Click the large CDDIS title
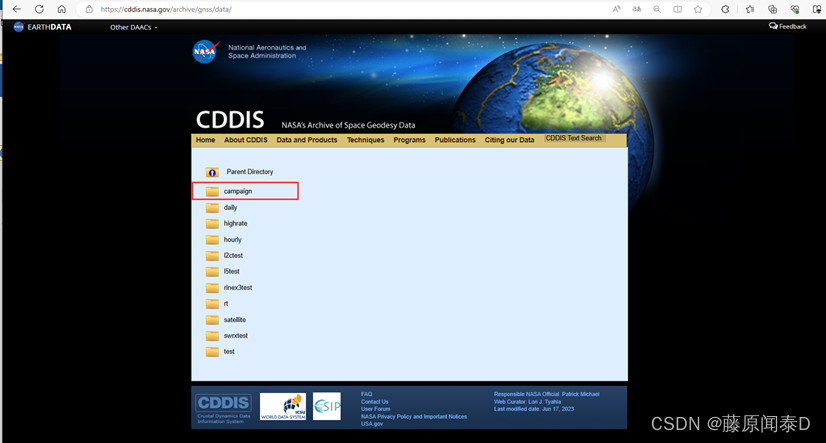Image resolution: width=826 pixels, height=443 pixels. pos(230,120)
